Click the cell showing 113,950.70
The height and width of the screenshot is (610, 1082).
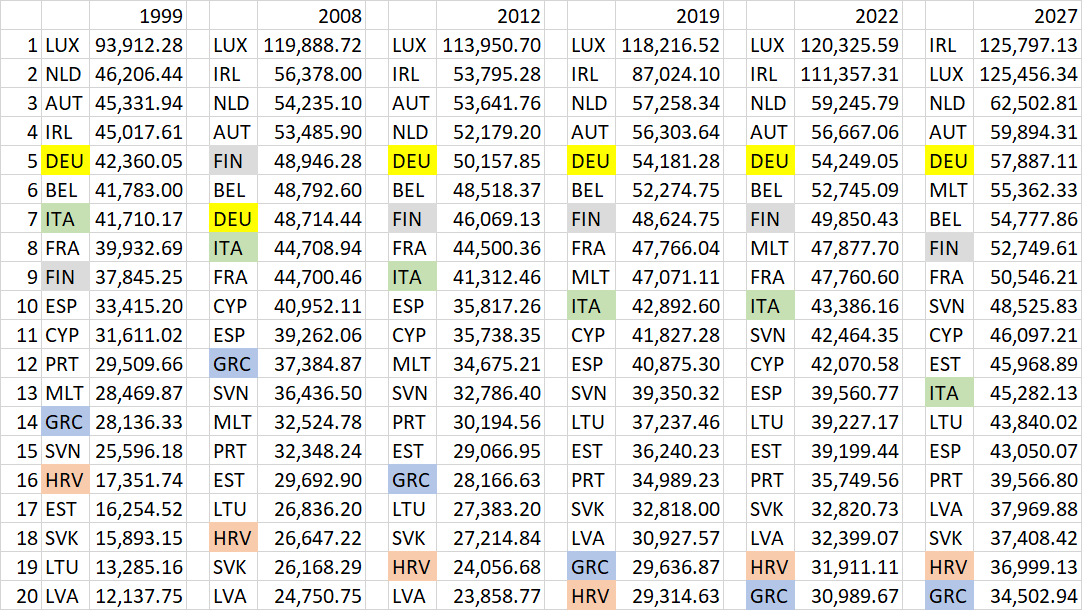491,45
